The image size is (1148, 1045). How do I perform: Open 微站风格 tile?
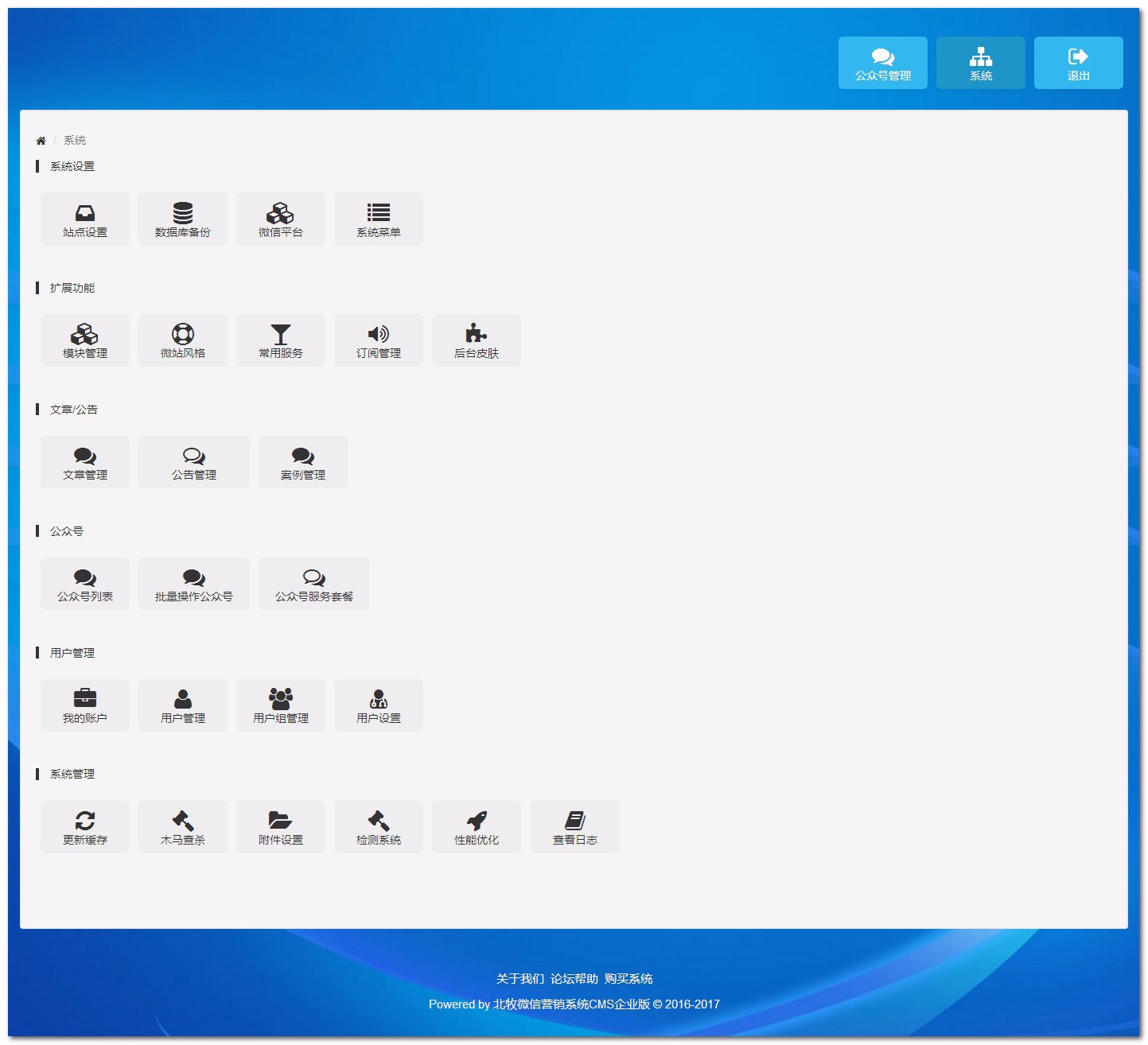point(183,340)
